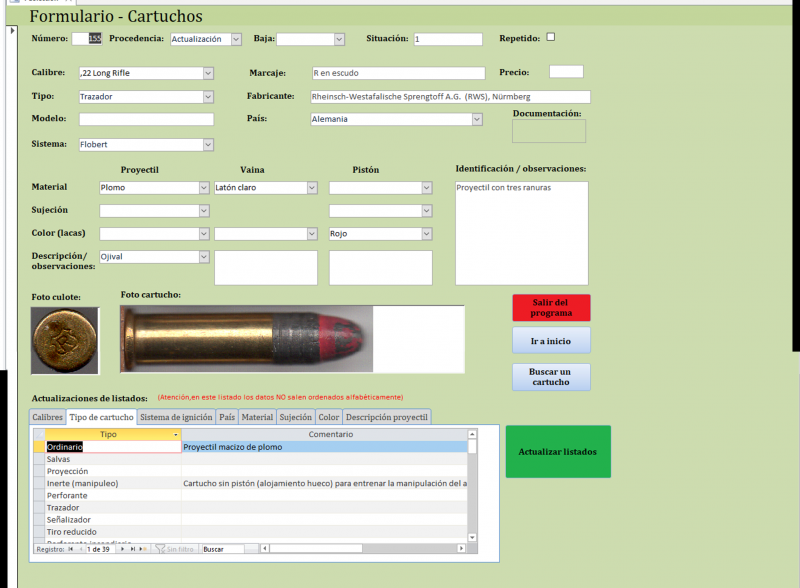Expand the Procedencia combo box
This screenshot has width=800, height=588.
coord(236,39)
